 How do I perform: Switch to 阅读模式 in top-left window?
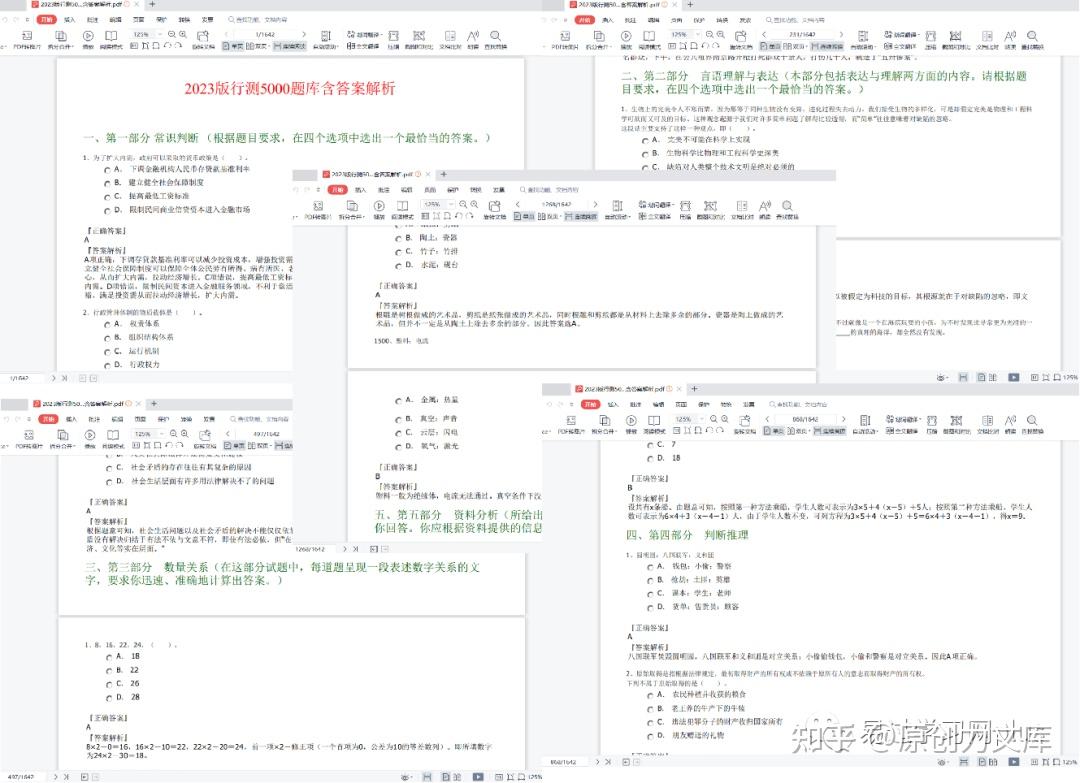(x=111, y=39)
